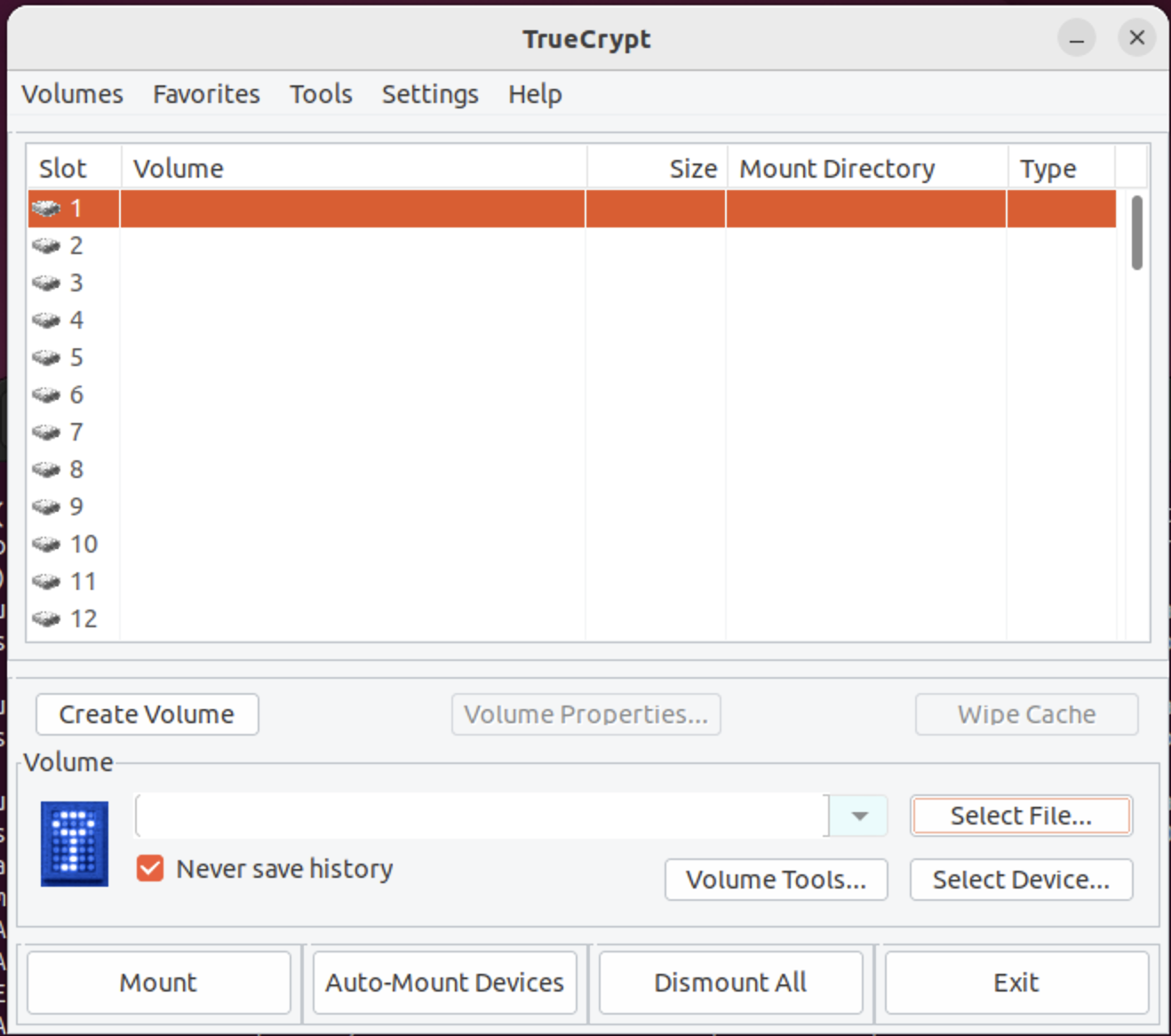Image resolution: width=1171 pixels, height=1036 pixels.
Task: Click the volume path input field
Action: click(482, 816)
